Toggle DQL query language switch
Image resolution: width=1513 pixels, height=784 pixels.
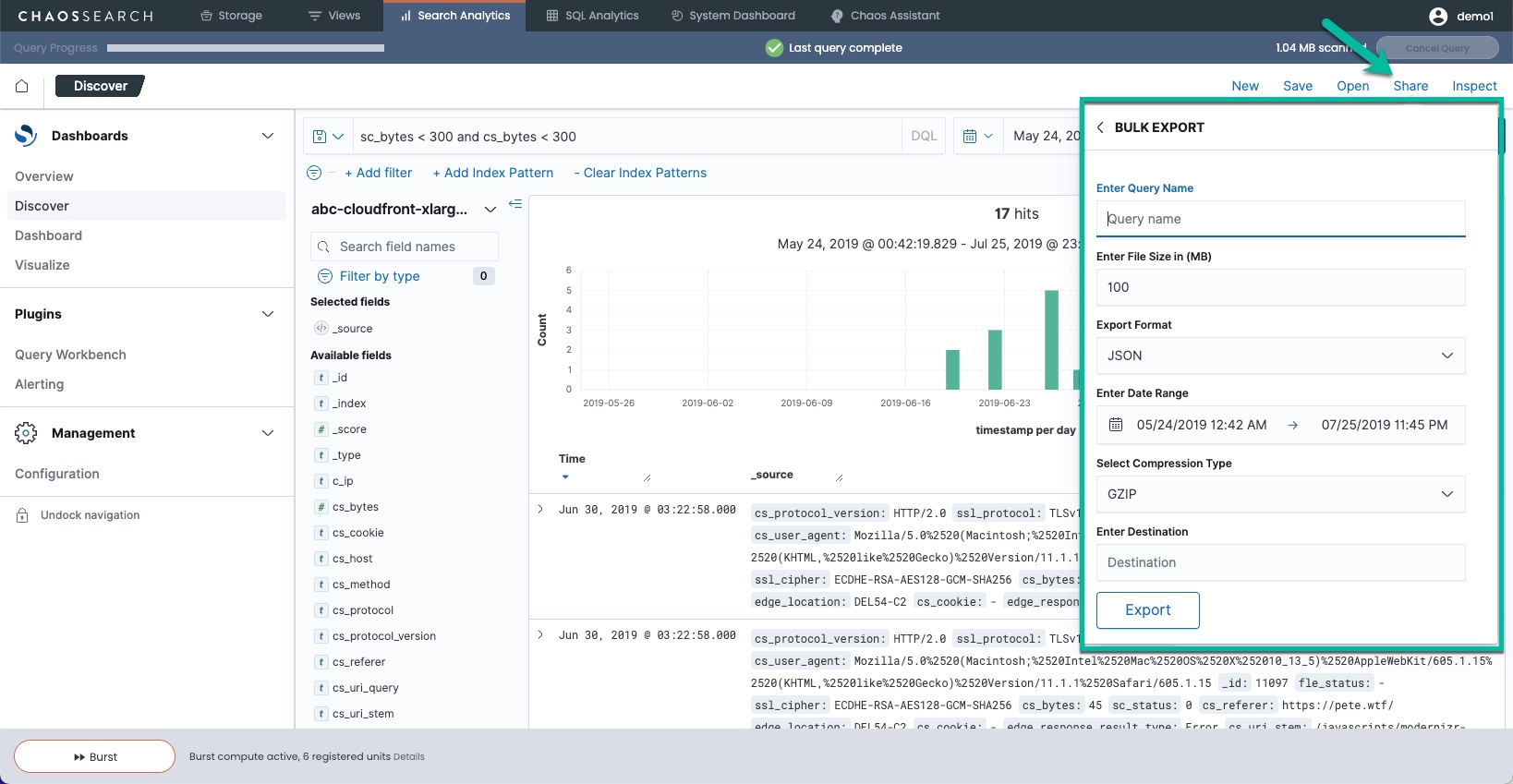tap(924, 136)
